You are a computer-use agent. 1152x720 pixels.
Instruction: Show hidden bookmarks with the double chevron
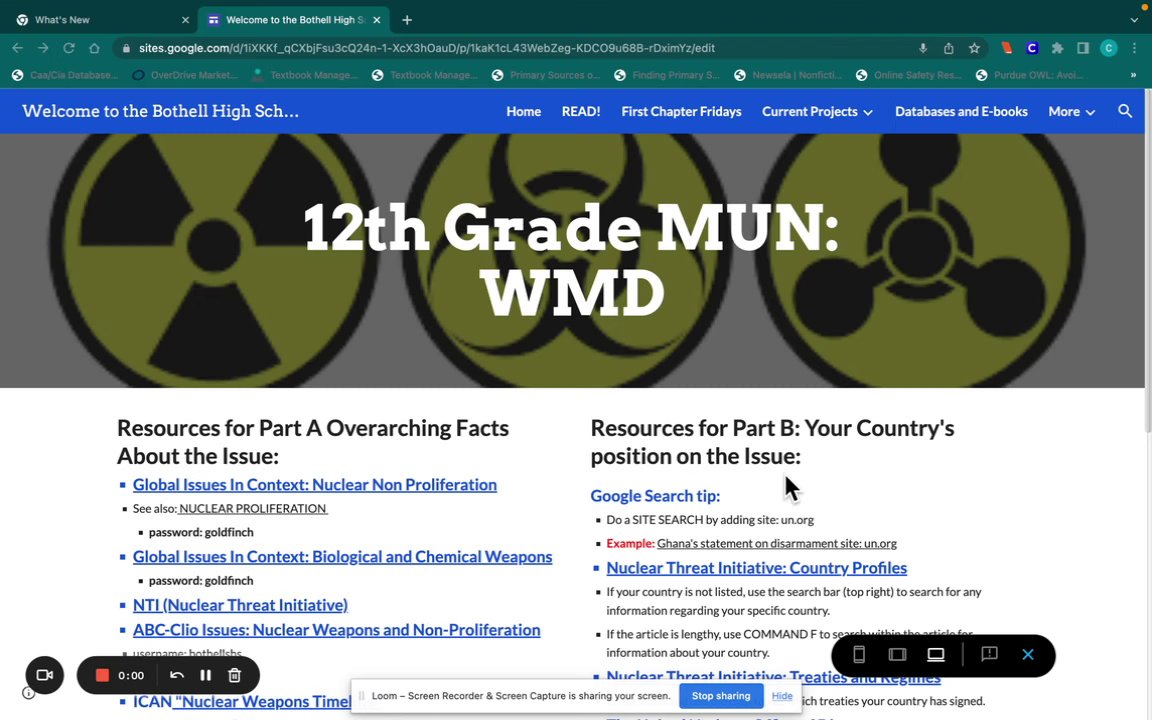pos(1133,74)
